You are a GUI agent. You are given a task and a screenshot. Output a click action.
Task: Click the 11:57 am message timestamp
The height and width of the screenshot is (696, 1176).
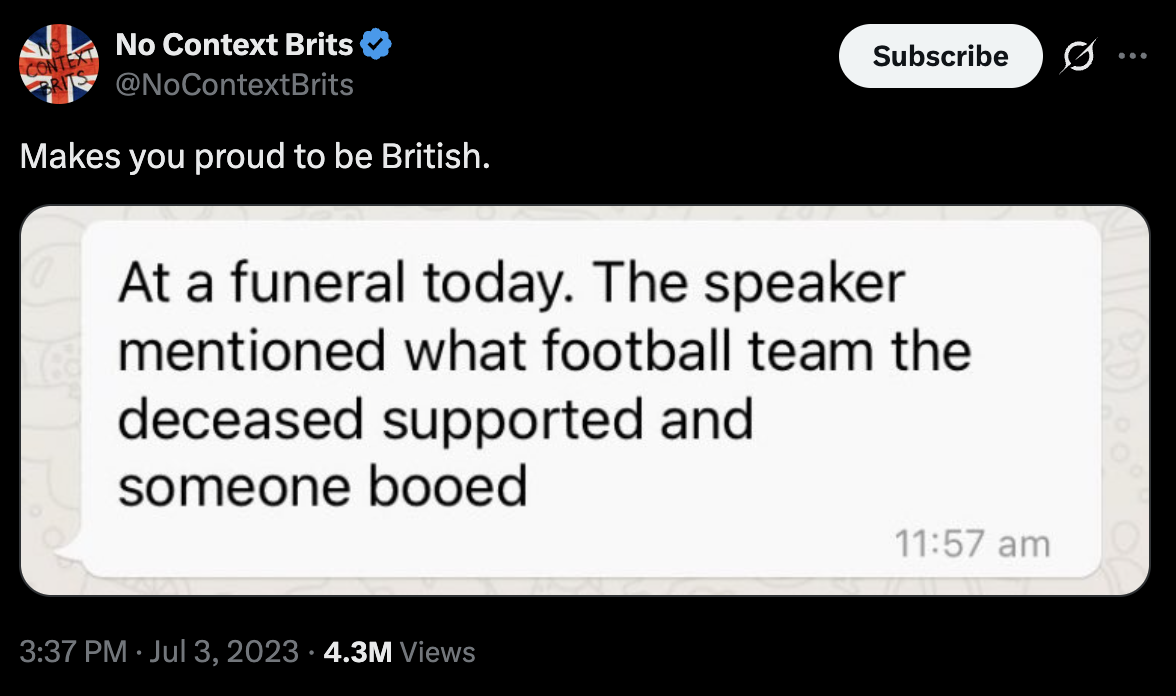972,545
